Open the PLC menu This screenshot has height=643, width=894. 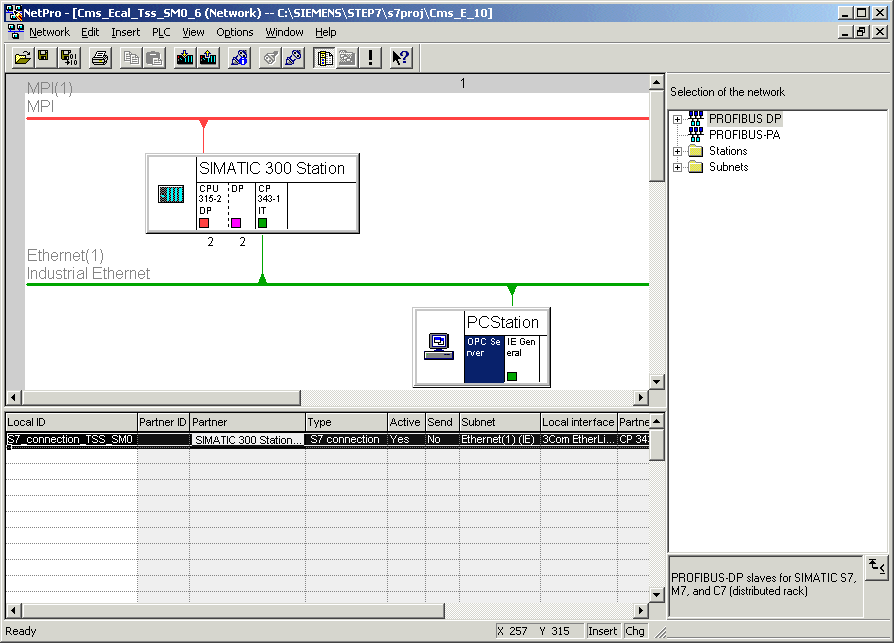[161, 32]
